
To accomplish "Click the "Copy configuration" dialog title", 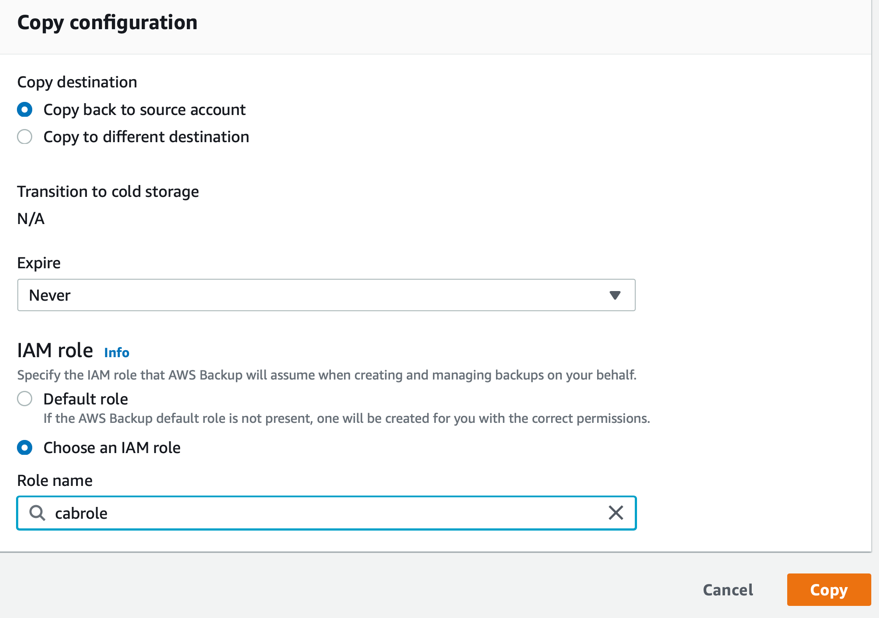I will pyautogui.click(x=106, y=22).
